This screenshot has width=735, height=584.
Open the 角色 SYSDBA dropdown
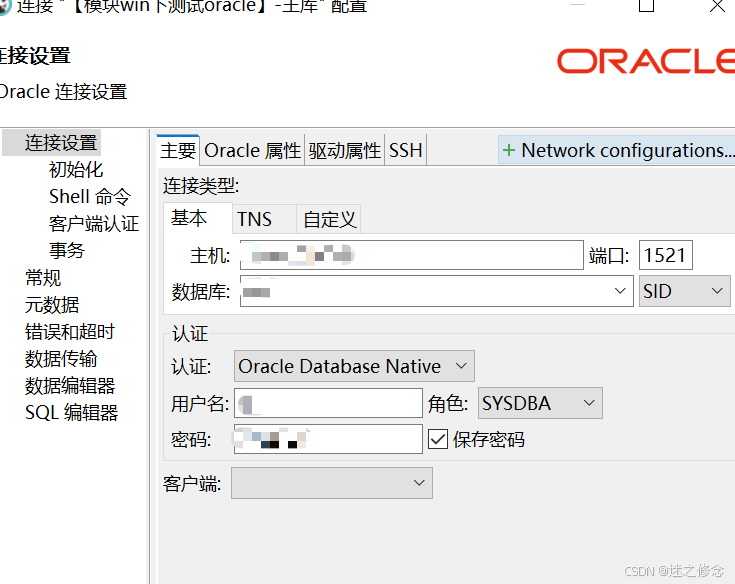point(540,403)
